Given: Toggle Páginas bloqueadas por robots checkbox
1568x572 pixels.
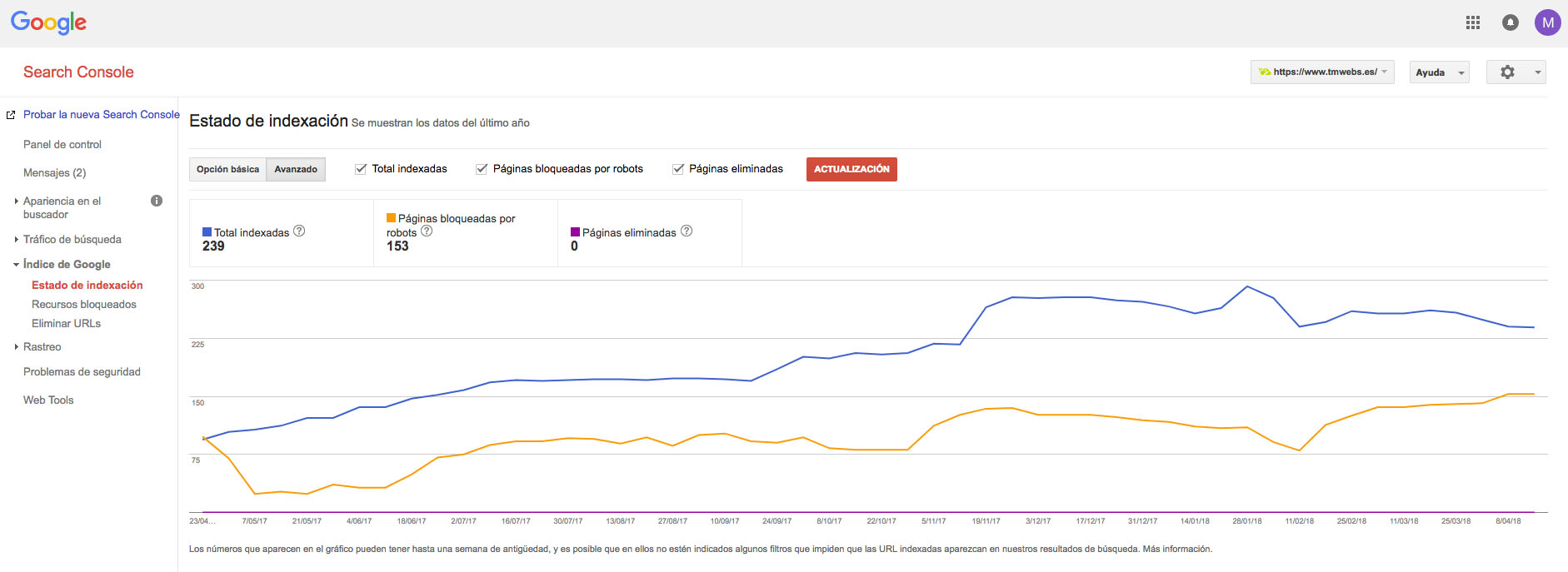Looking at the screenshot, I should click(482, 169).
